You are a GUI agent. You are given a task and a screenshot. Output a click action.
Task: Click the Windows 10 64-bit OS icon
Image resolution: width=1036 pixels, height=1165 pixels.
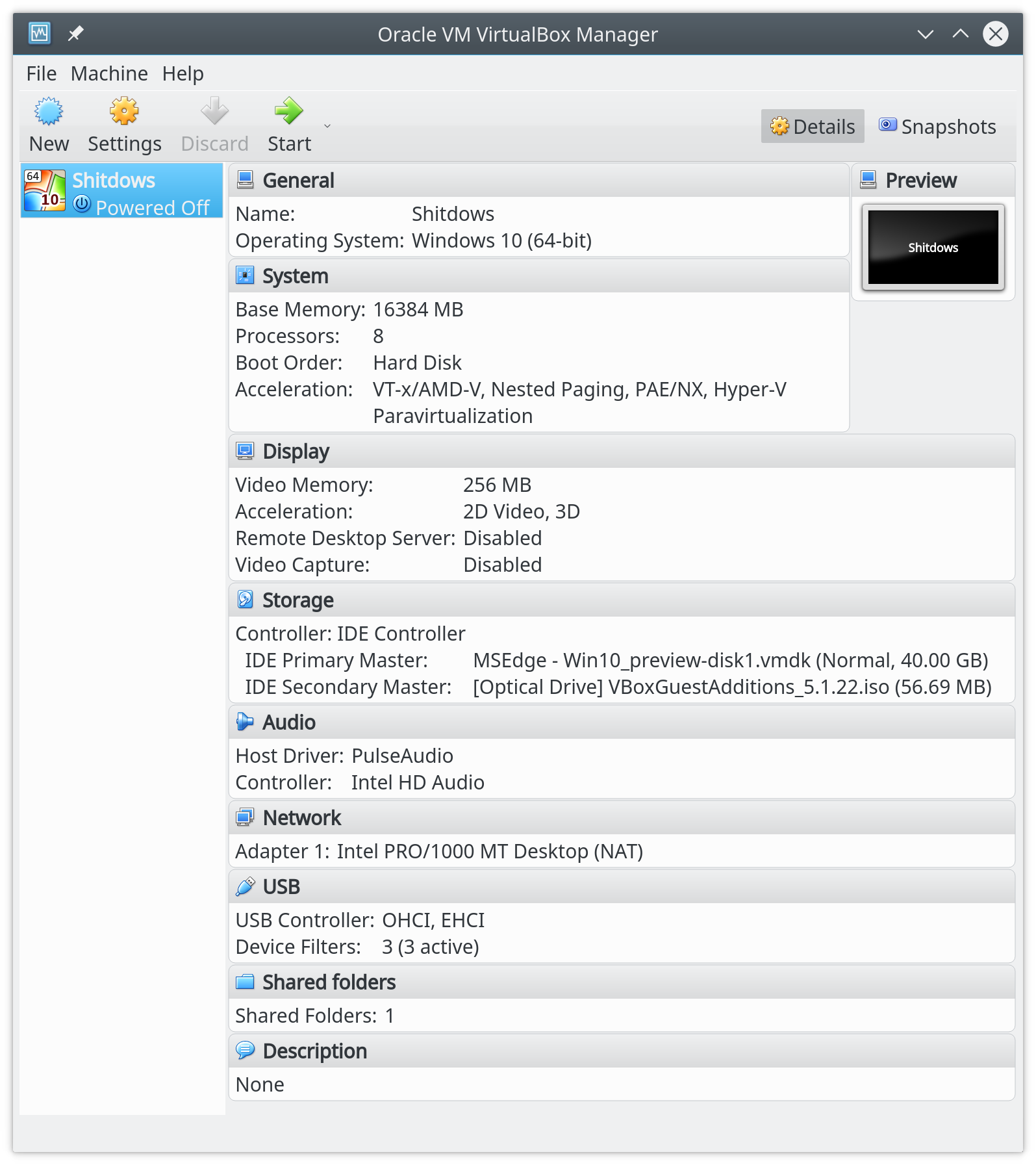[x=45, y=191]
